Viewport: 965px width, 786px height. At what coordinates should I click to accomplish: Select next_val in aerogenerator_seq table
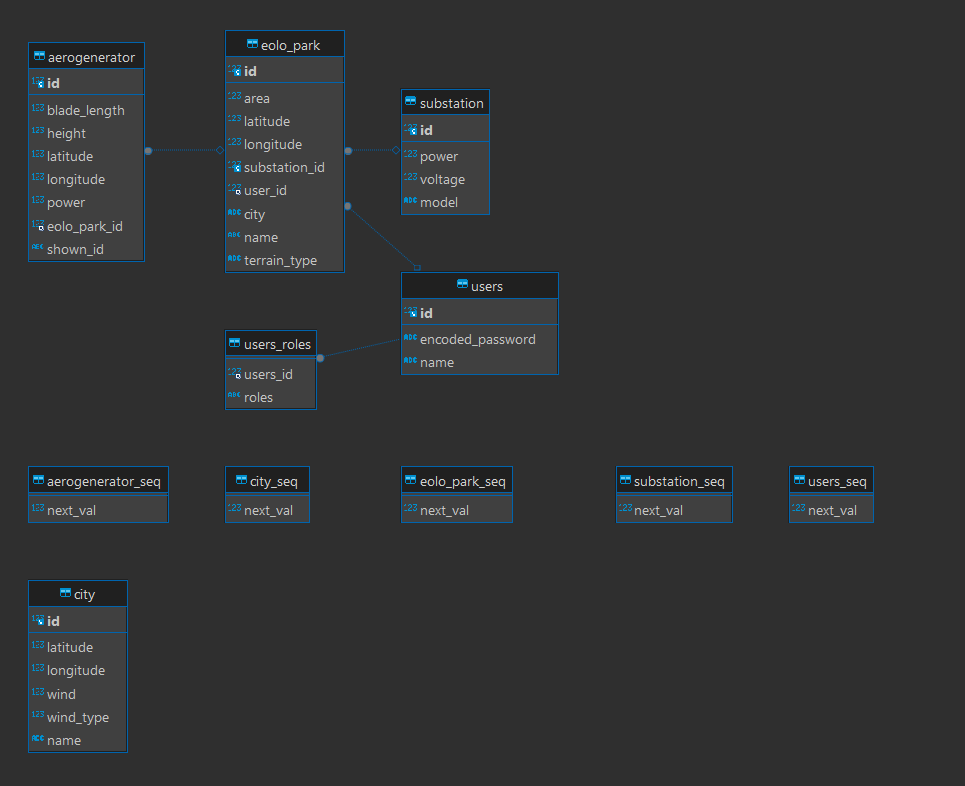[98, 510]
